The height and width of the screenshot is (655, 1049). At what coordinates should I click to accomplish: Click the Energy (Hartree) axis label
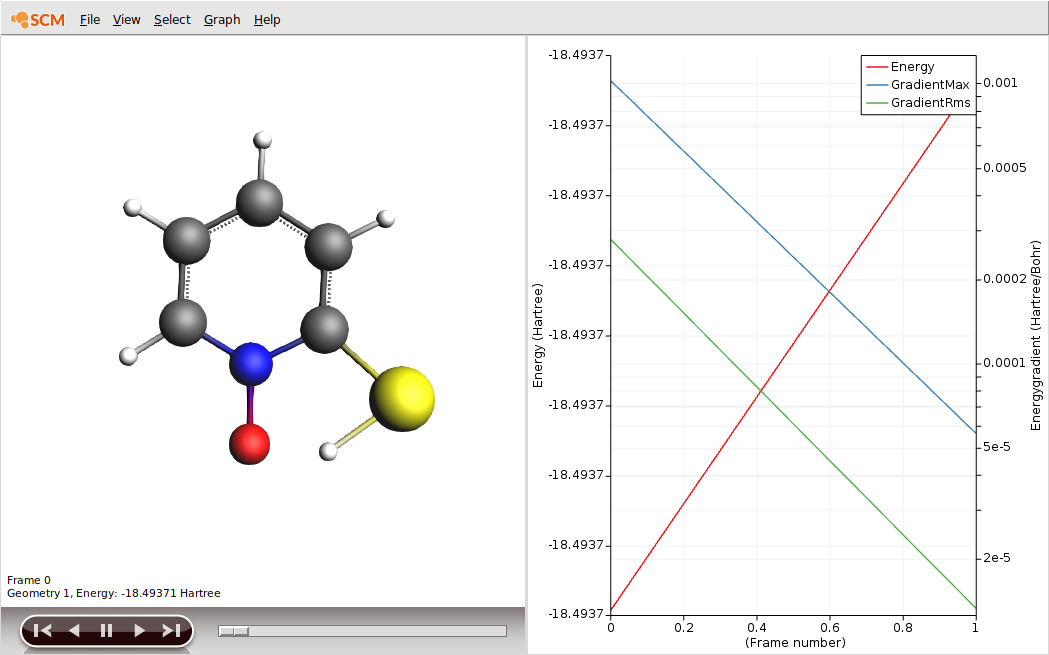click(538, 336)
